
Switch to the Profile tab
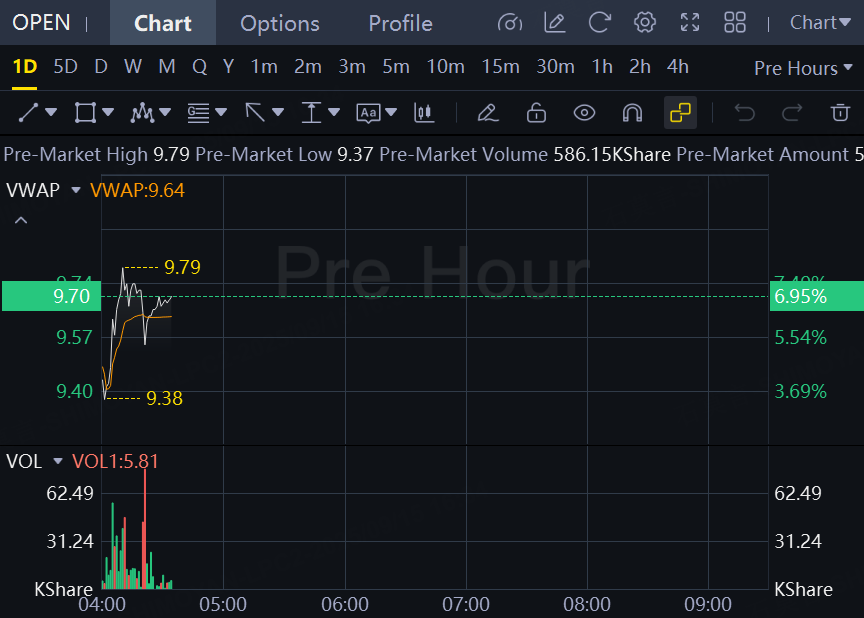pyautogui.click(x=401, y=23)
